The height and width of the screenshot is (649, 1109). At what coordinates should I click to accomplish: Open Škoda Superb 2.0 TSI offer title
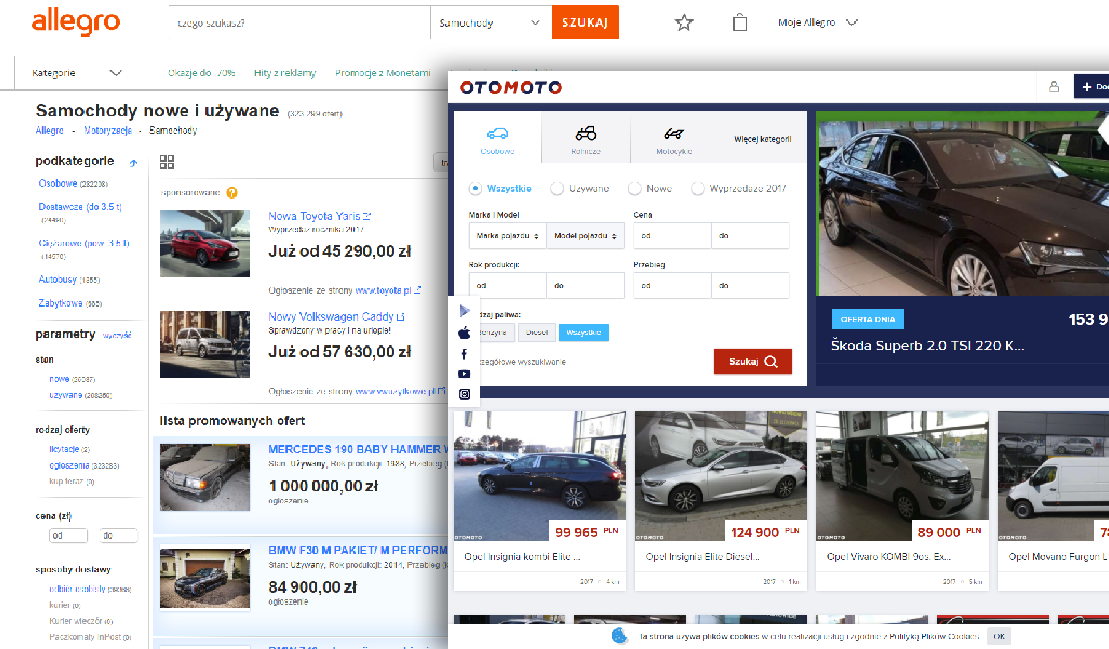point(927,346)
